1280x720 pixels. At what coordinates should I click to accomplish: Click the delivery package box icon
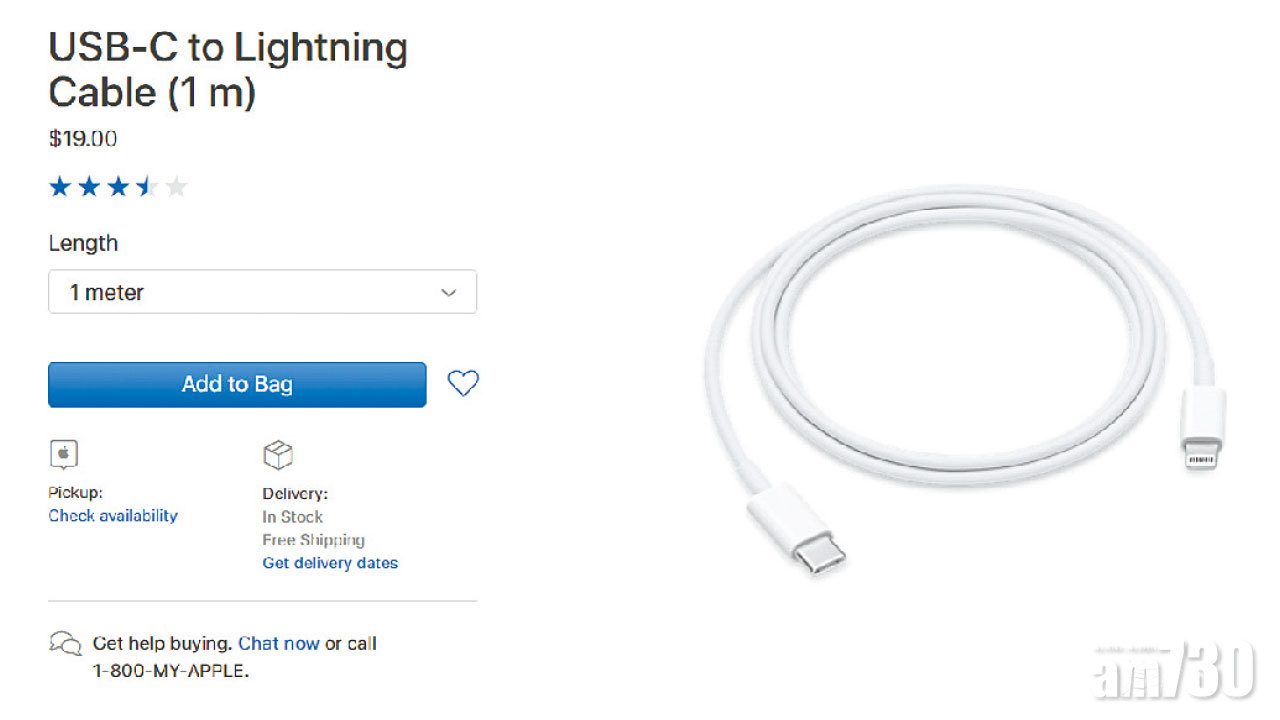coord(278,455)
